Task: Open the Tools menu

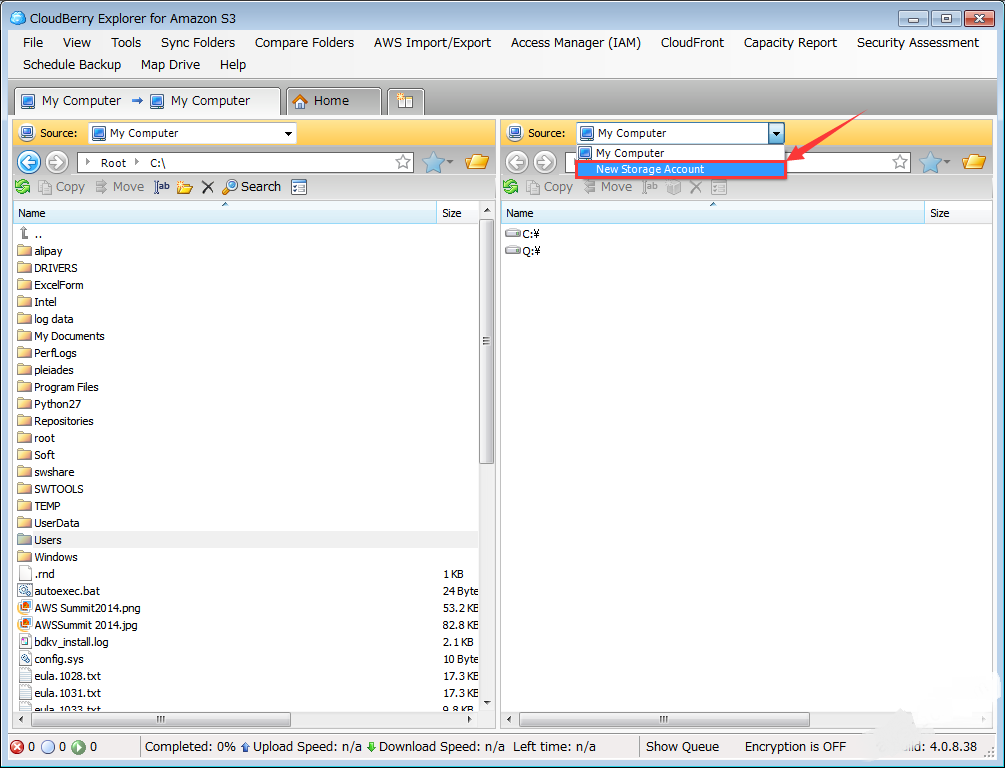Action: click(x=126, y=43)
